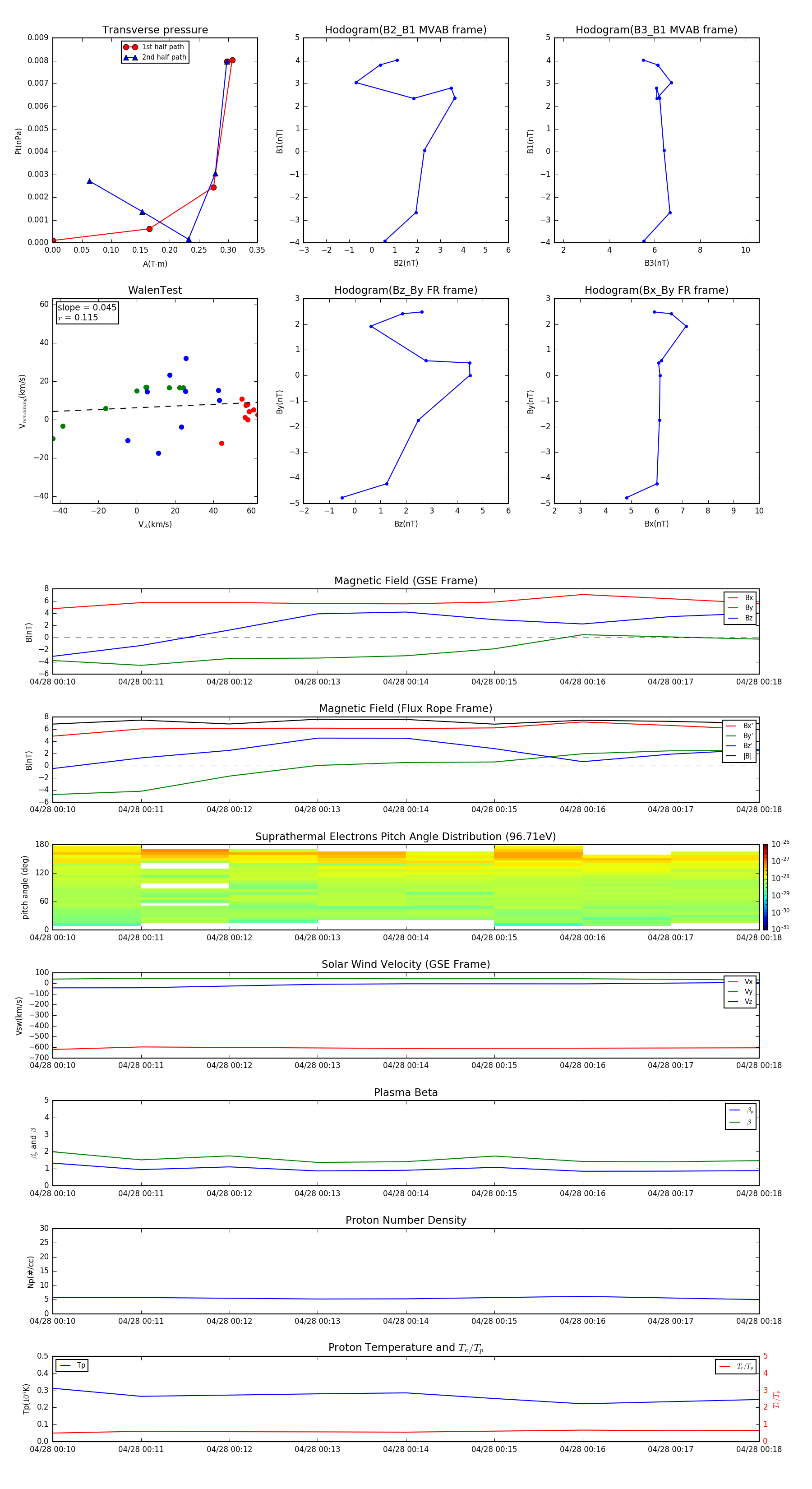
Task: Click the dashed fit line in WalenTest plot
Action: click(x=155, y=407)
